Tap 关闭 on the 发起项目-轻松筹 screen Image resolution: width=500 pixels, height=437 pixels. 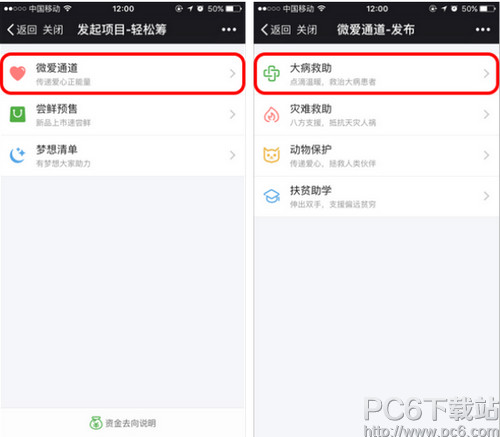(53, 30)
